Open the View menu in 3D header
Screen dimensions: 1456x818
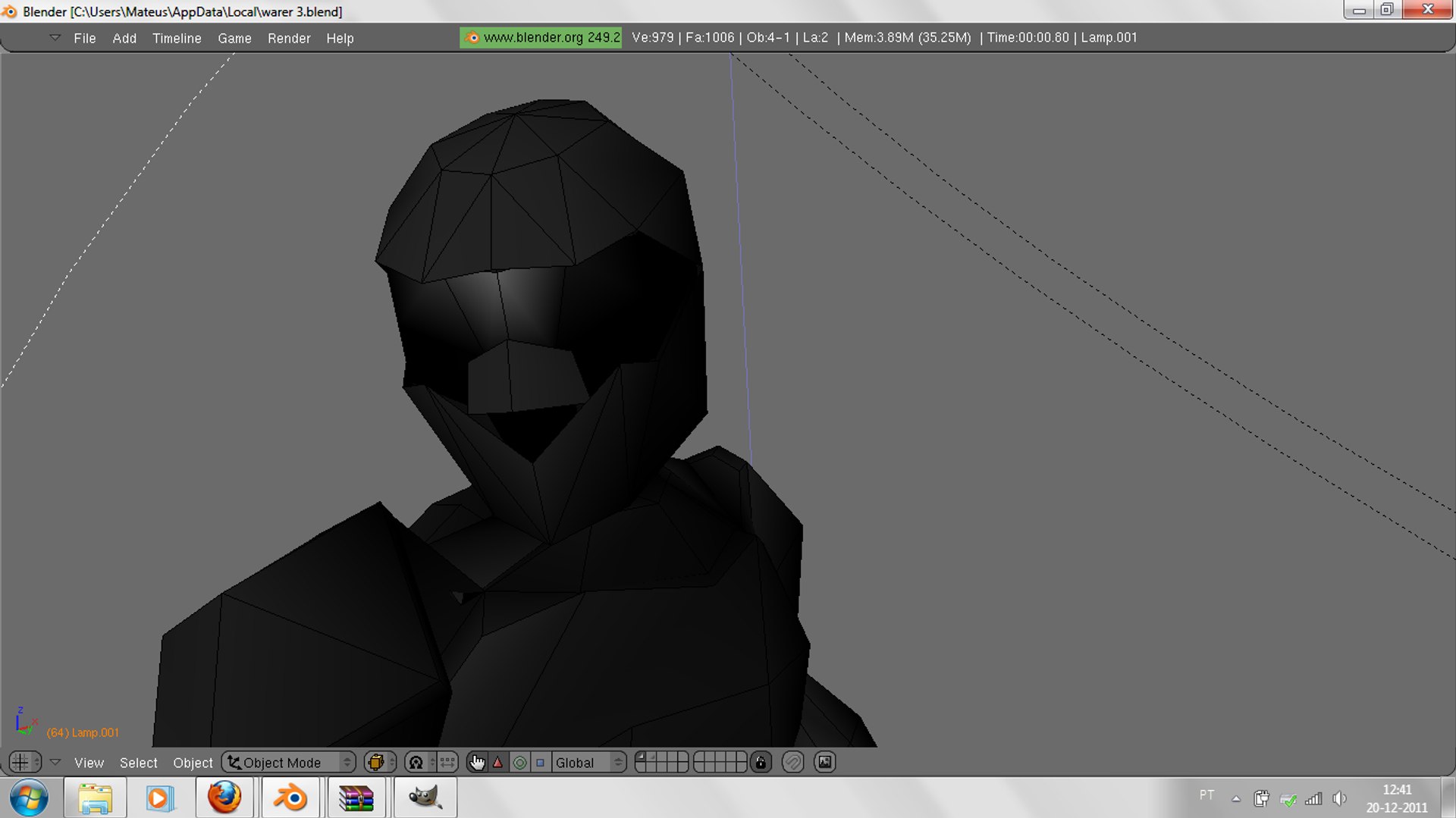[89, 763]
